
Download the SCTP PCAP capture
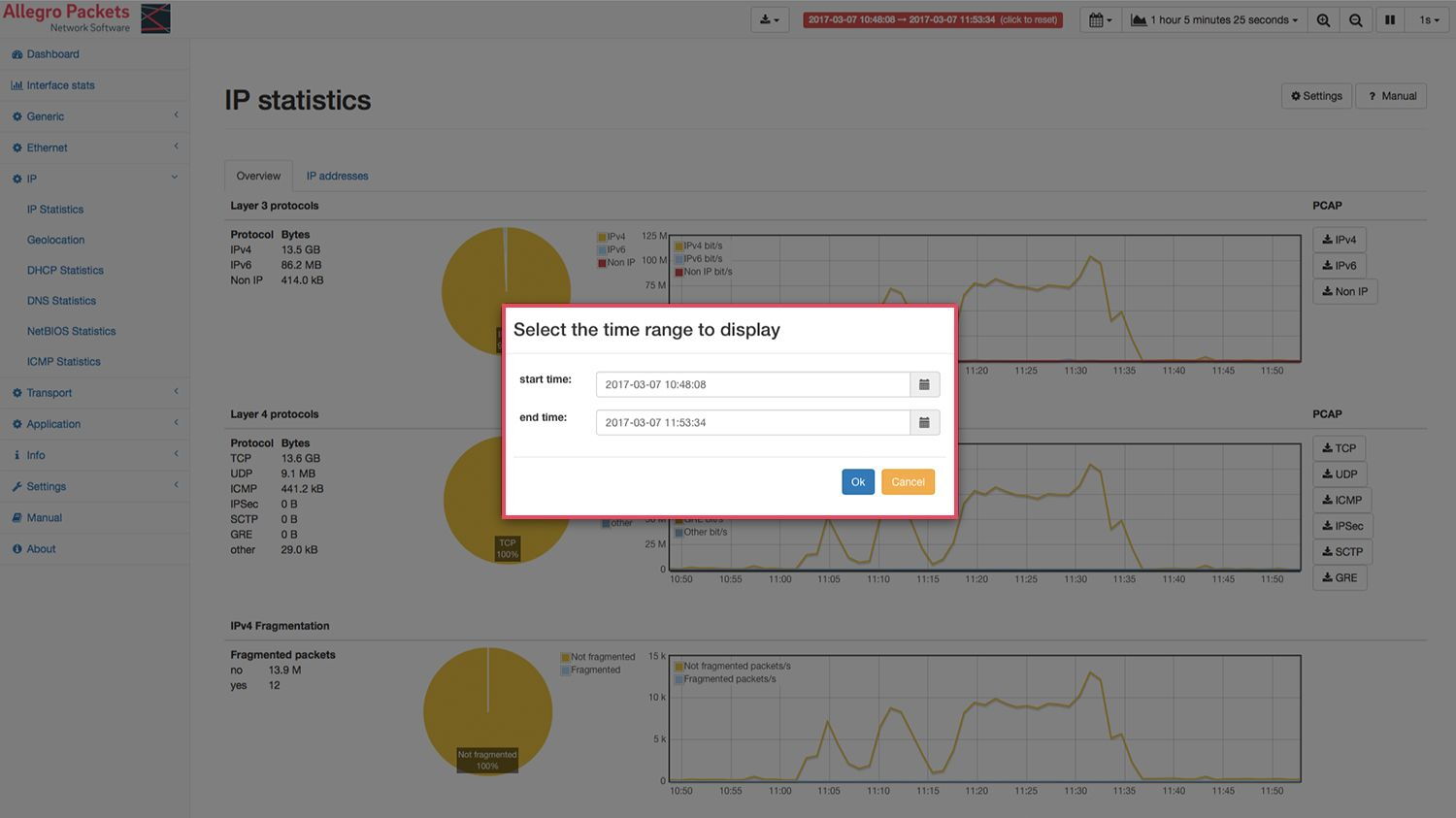point(1342,552)
